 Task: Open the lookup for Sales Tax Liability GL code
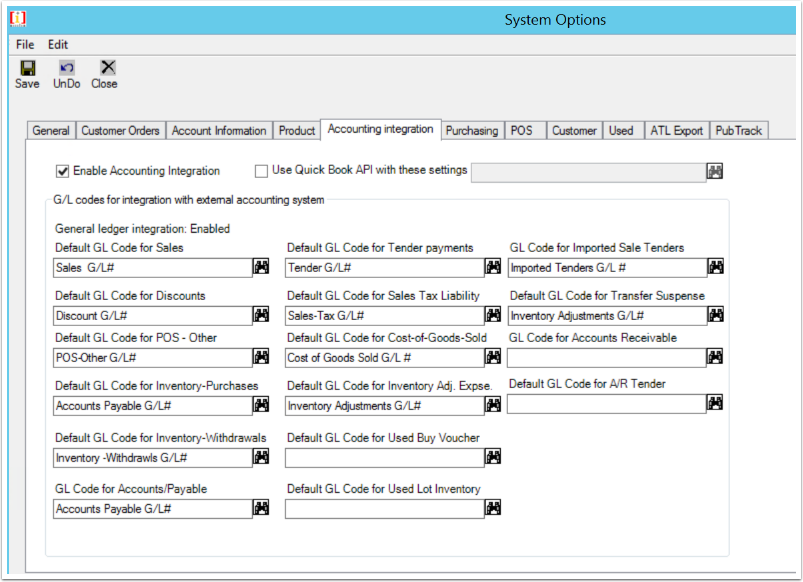(493, 315)
